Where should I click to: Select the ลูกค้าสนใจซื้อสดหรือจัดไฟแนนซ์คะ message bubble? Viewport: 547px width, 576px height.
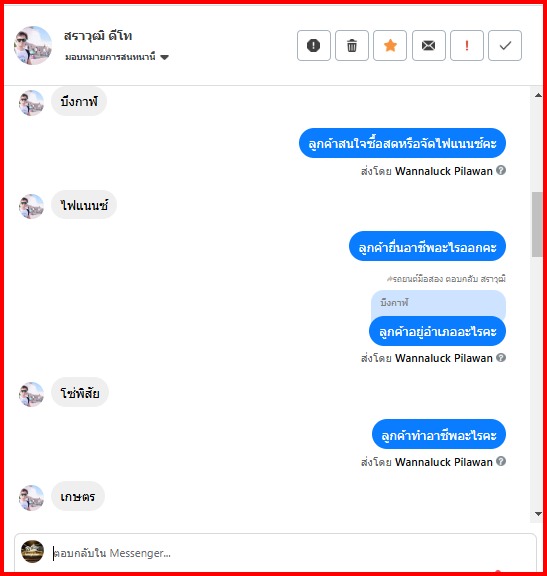[x=402, y=143]
